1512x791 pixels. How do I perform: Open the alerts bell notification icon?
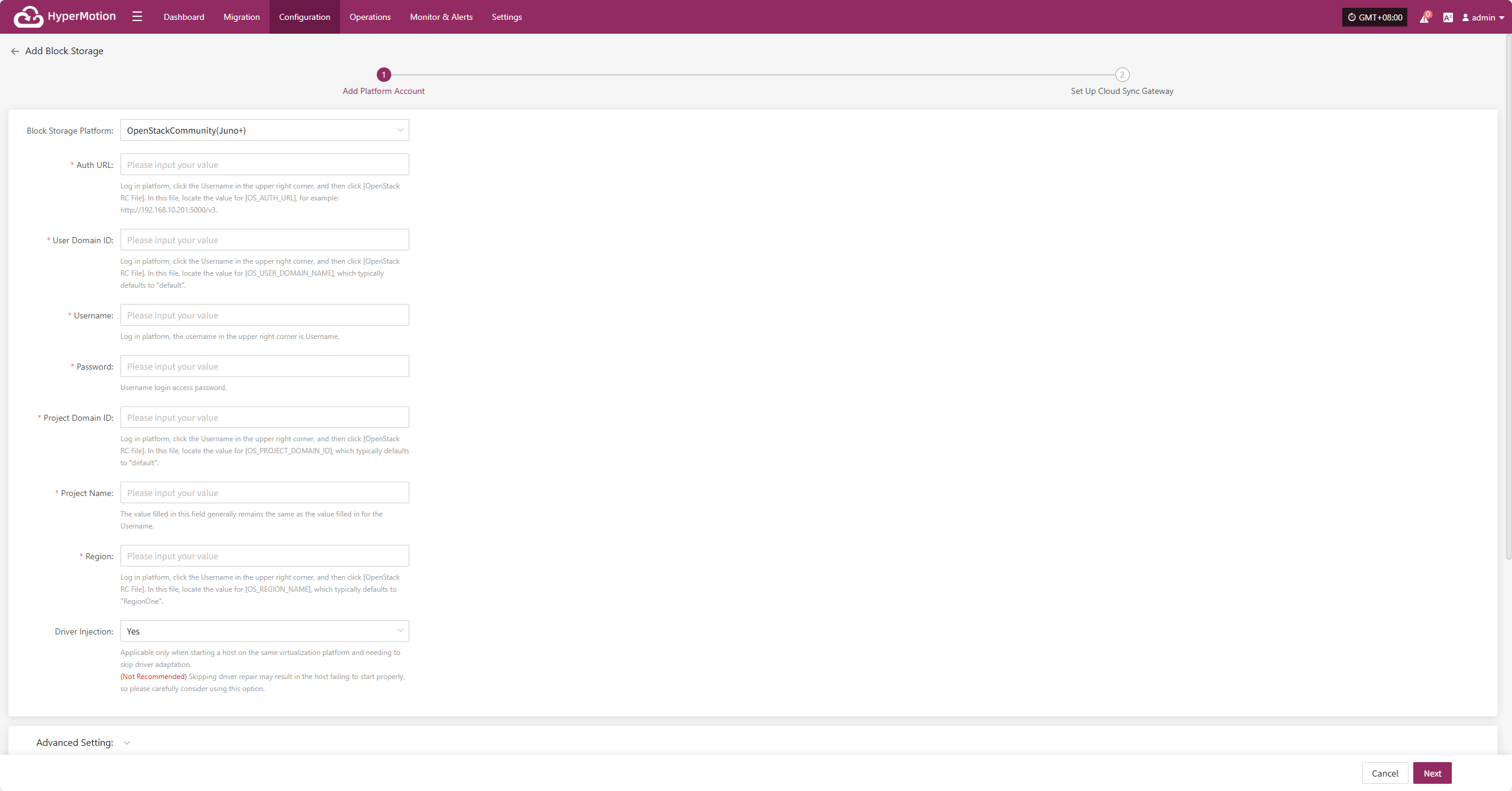point(1424,17)
